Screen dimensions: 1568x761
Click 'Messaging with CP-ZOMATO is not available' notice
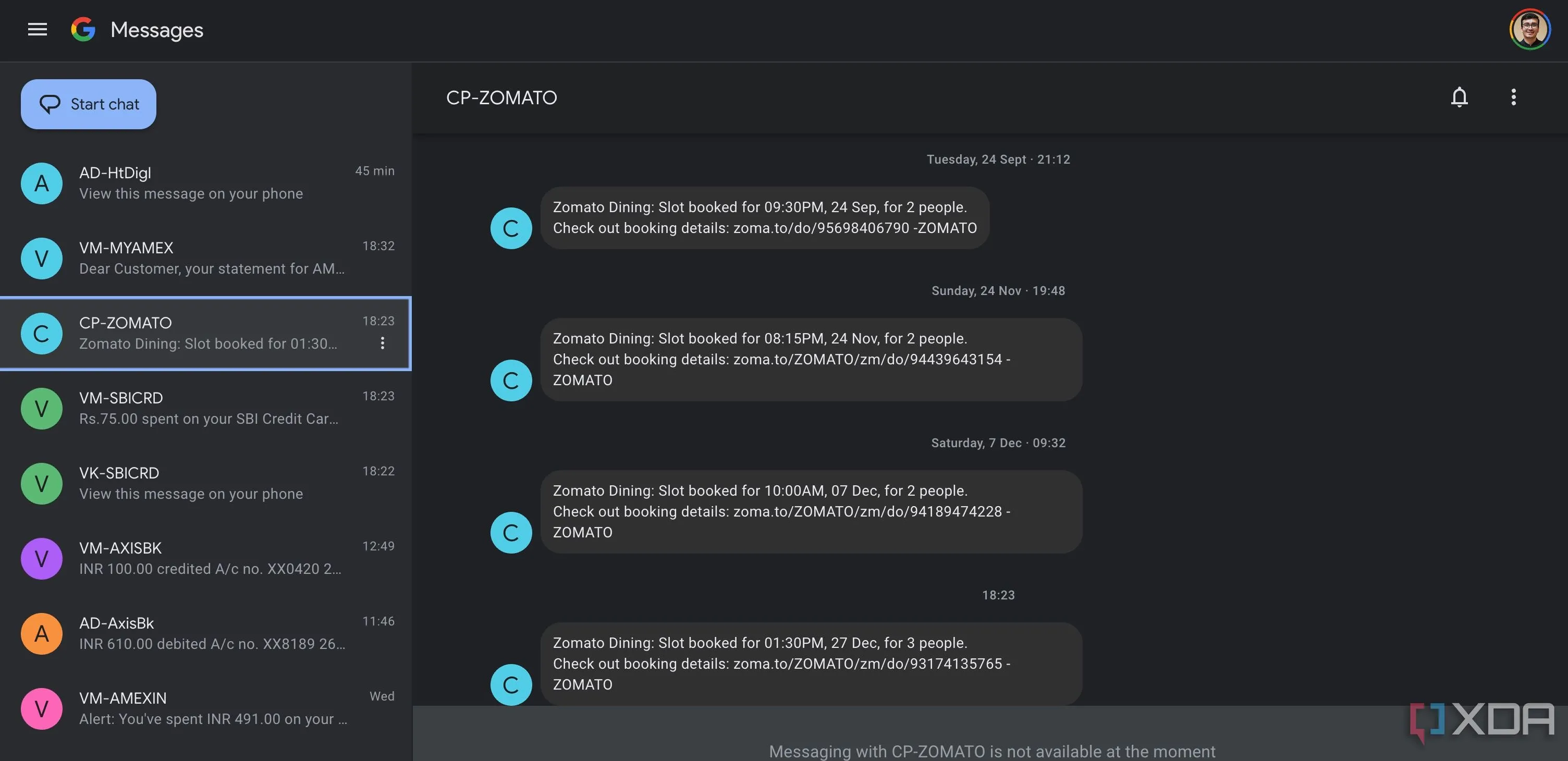[991, 751]
